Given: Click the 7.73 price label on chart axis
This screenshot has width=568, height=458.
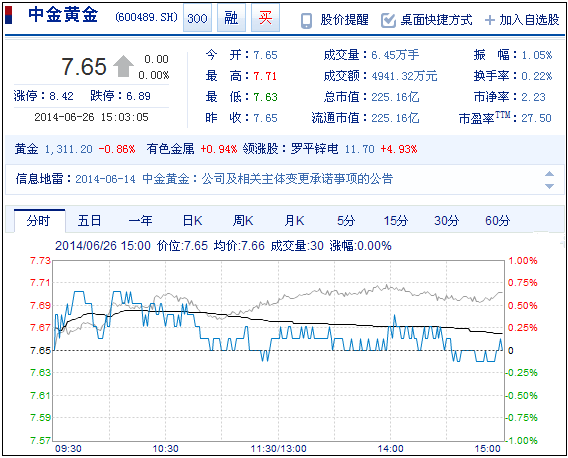Looking at the screenshot, I should (40, 261).
